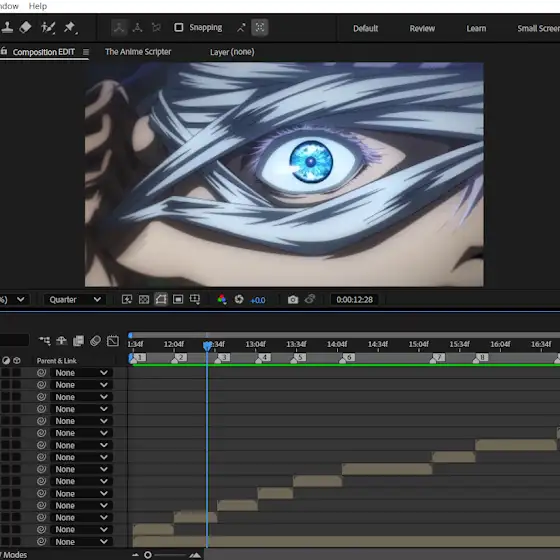
Task: Select the Roto Brush tool
Action: [48, 28]
